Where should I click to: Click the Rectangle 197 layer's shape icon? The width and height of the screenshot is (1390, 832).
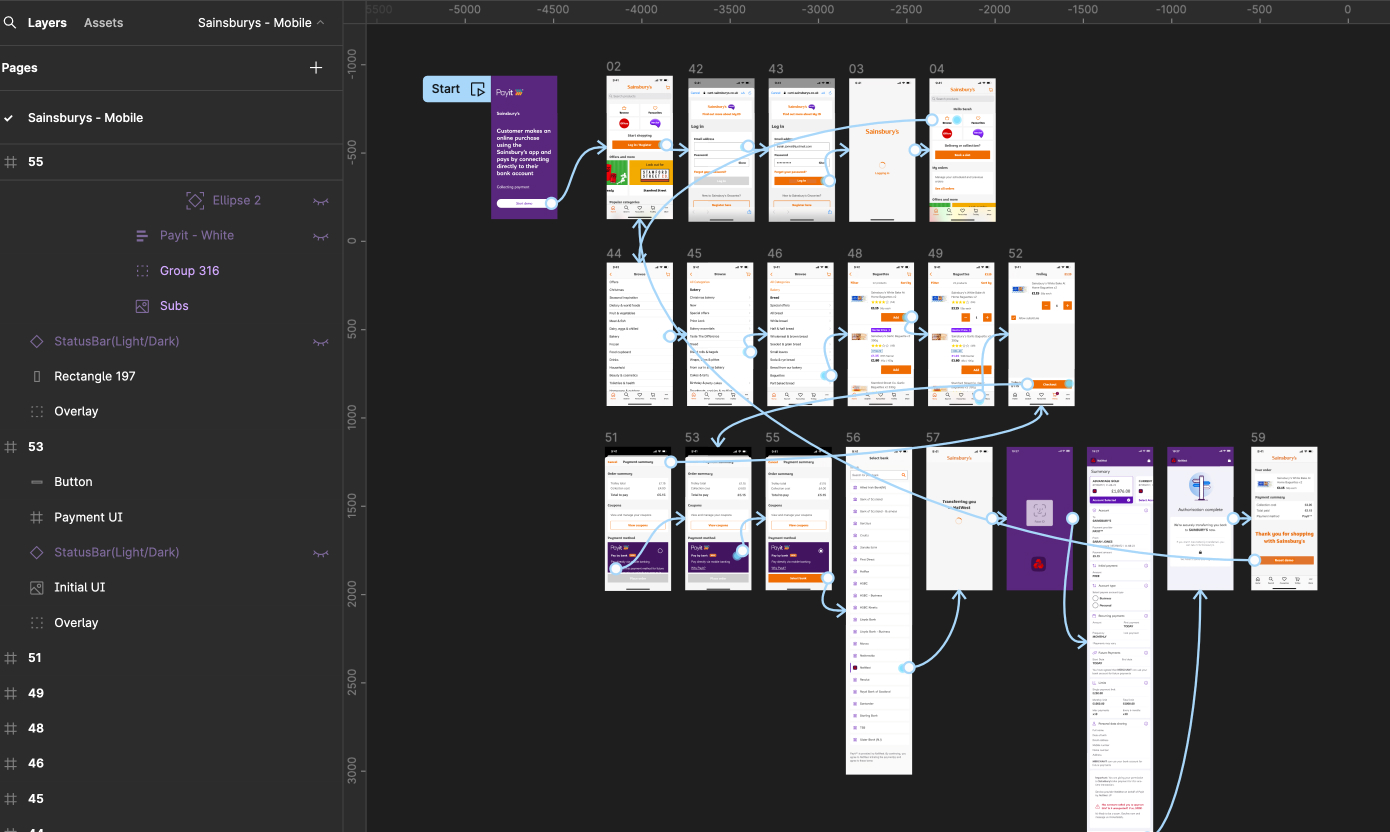[37, 376]
